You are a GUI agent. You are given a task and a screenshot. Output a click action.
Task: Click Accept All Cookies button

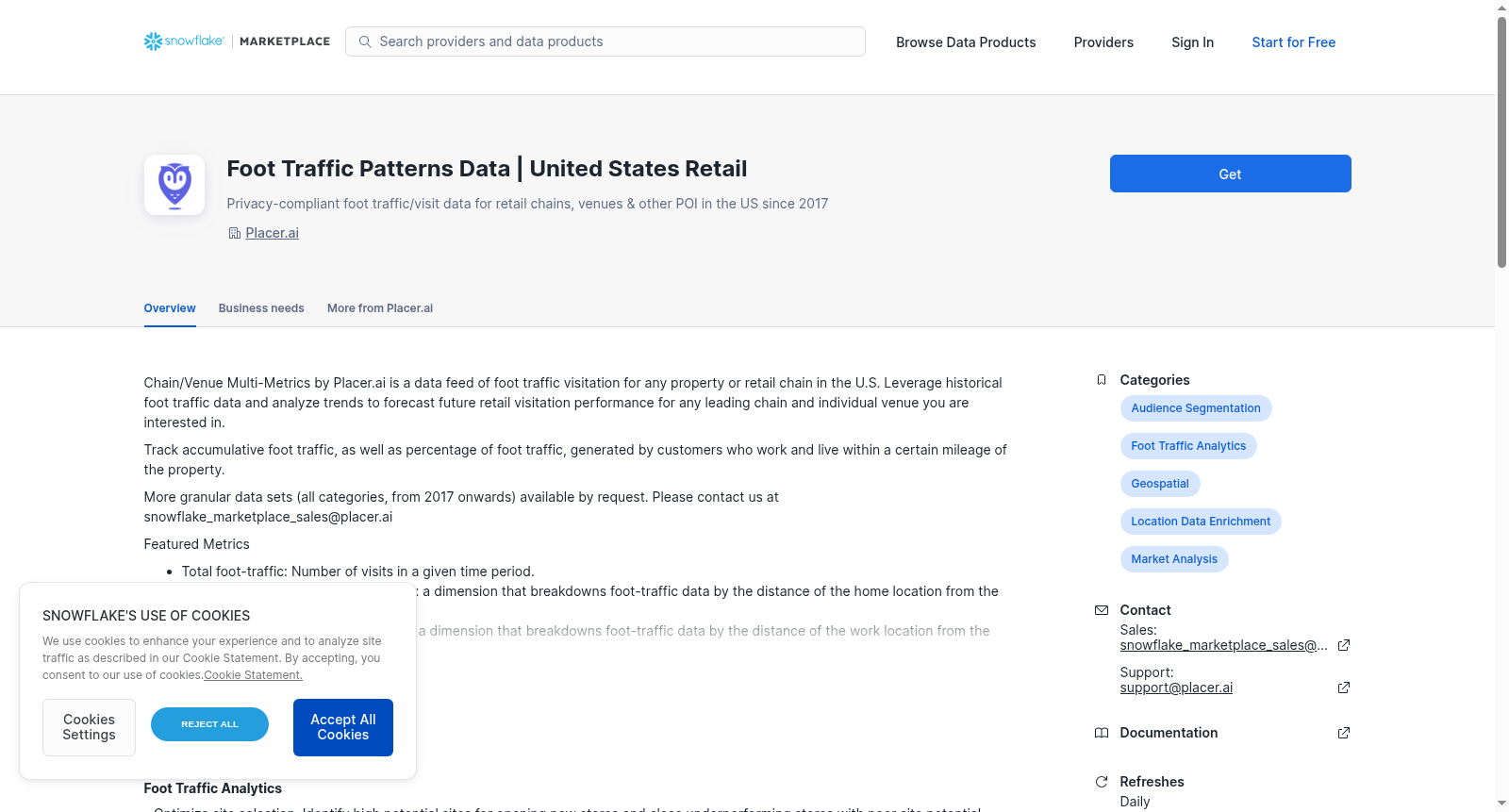[x=343, y=727]
